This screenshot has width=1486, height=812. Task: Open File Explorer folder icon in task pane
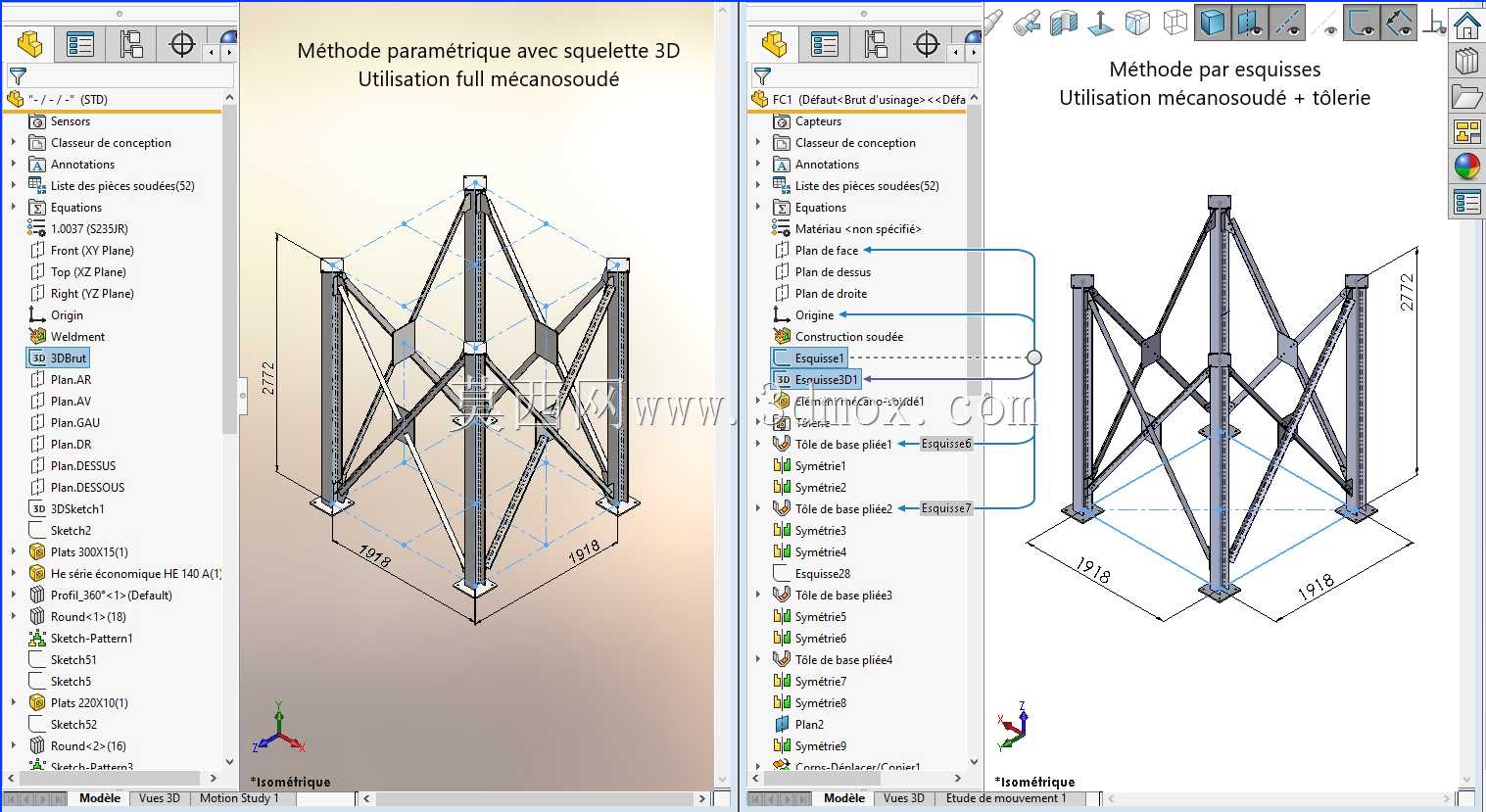click(x=1467, y=96)
